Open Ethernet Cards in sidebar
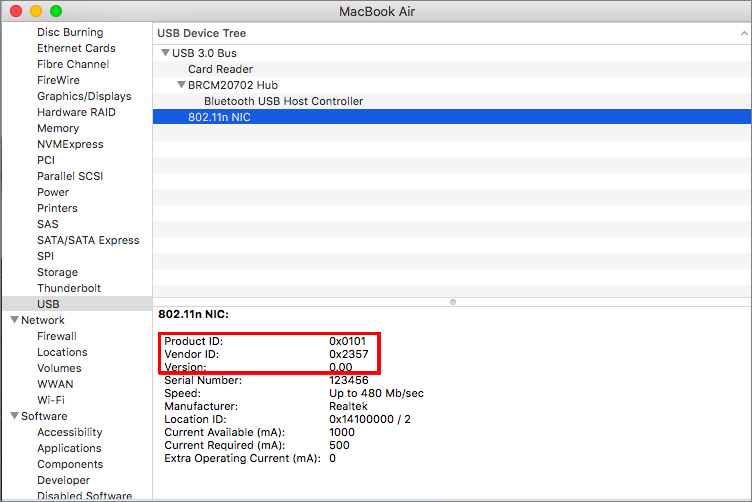This screenshot has width=752, height=502. (76, 48)
